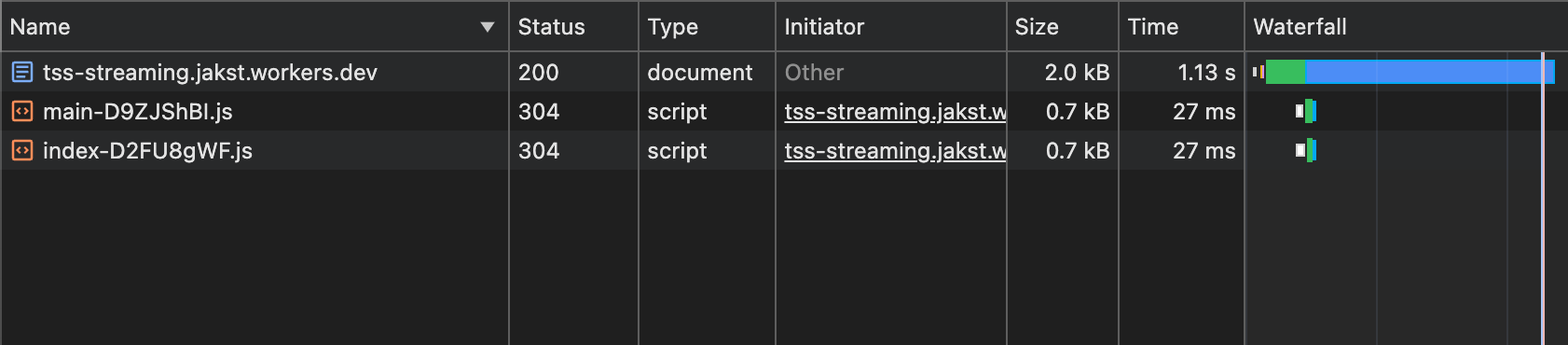This screenshot has width=1568, height=345.
Task: Click the document type cell
Action: coord(699,72)
